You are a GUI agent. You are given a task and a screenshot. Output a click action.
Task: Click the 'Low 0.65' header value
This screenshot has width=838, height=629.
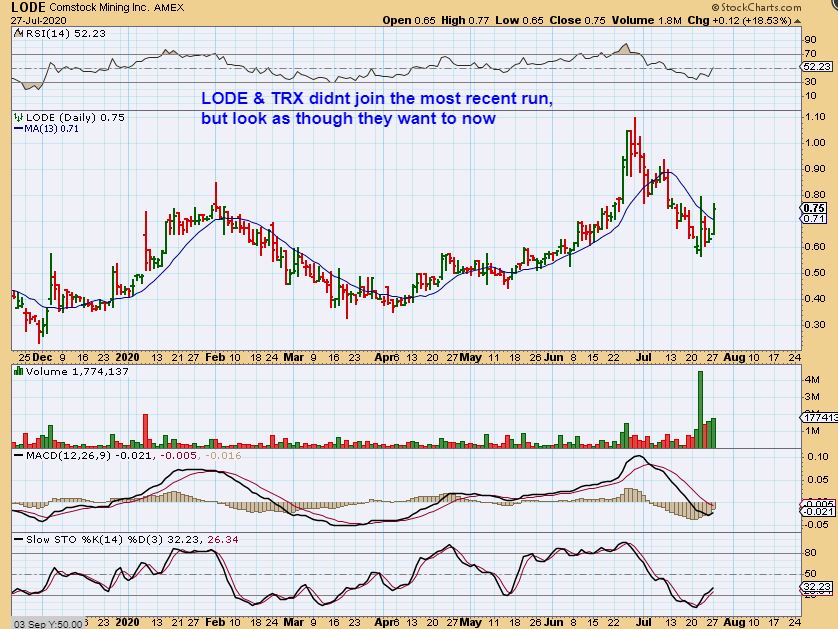point(519,21)
